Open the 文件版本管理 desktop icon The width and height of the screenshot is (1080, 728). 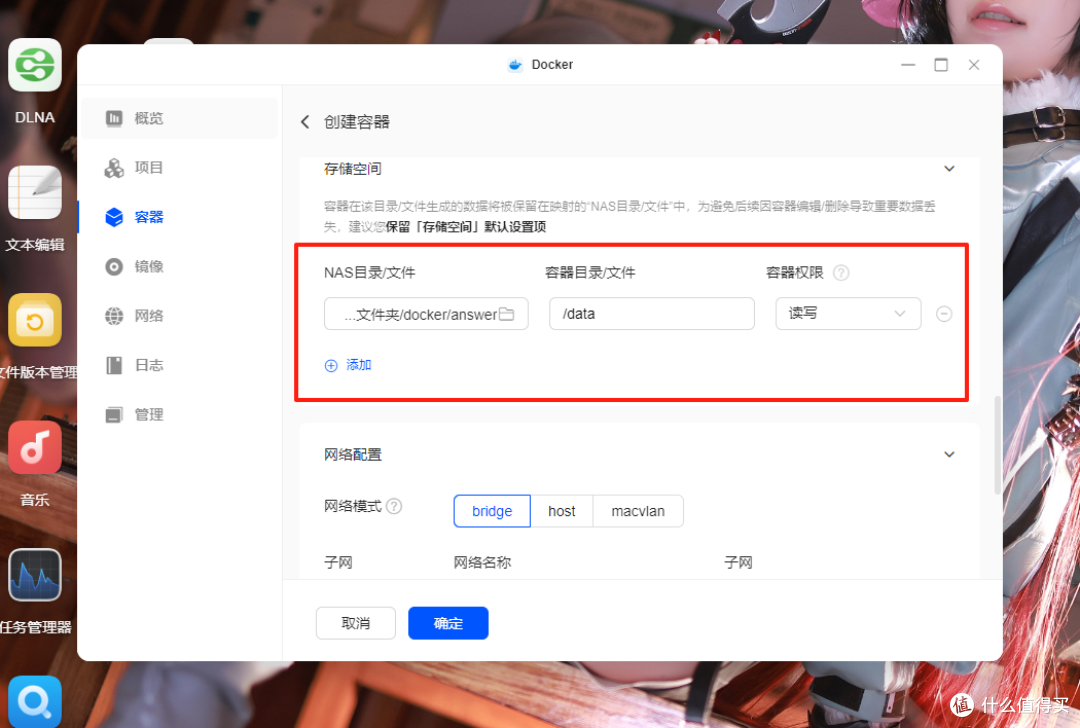coord(34,320)
